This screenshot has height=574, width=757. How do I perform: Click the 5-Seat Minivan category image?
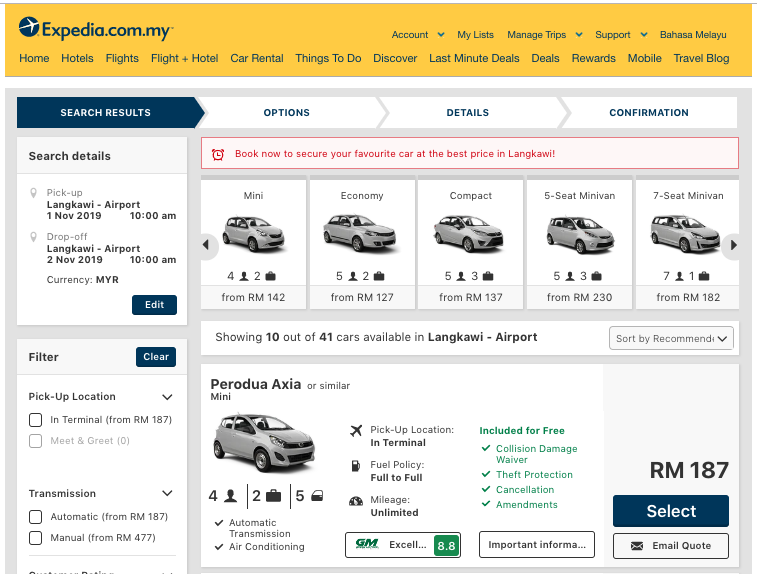coord(579,234)
